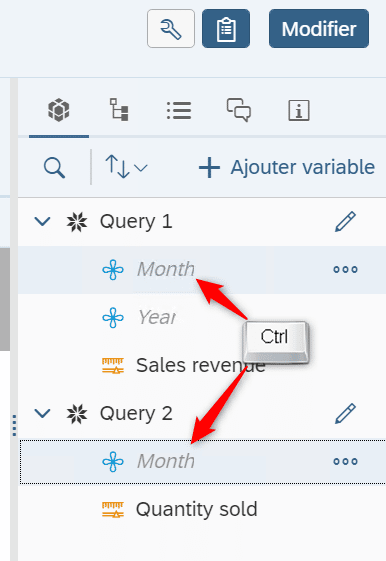Click Ajouter variable

tap(287, 167)
